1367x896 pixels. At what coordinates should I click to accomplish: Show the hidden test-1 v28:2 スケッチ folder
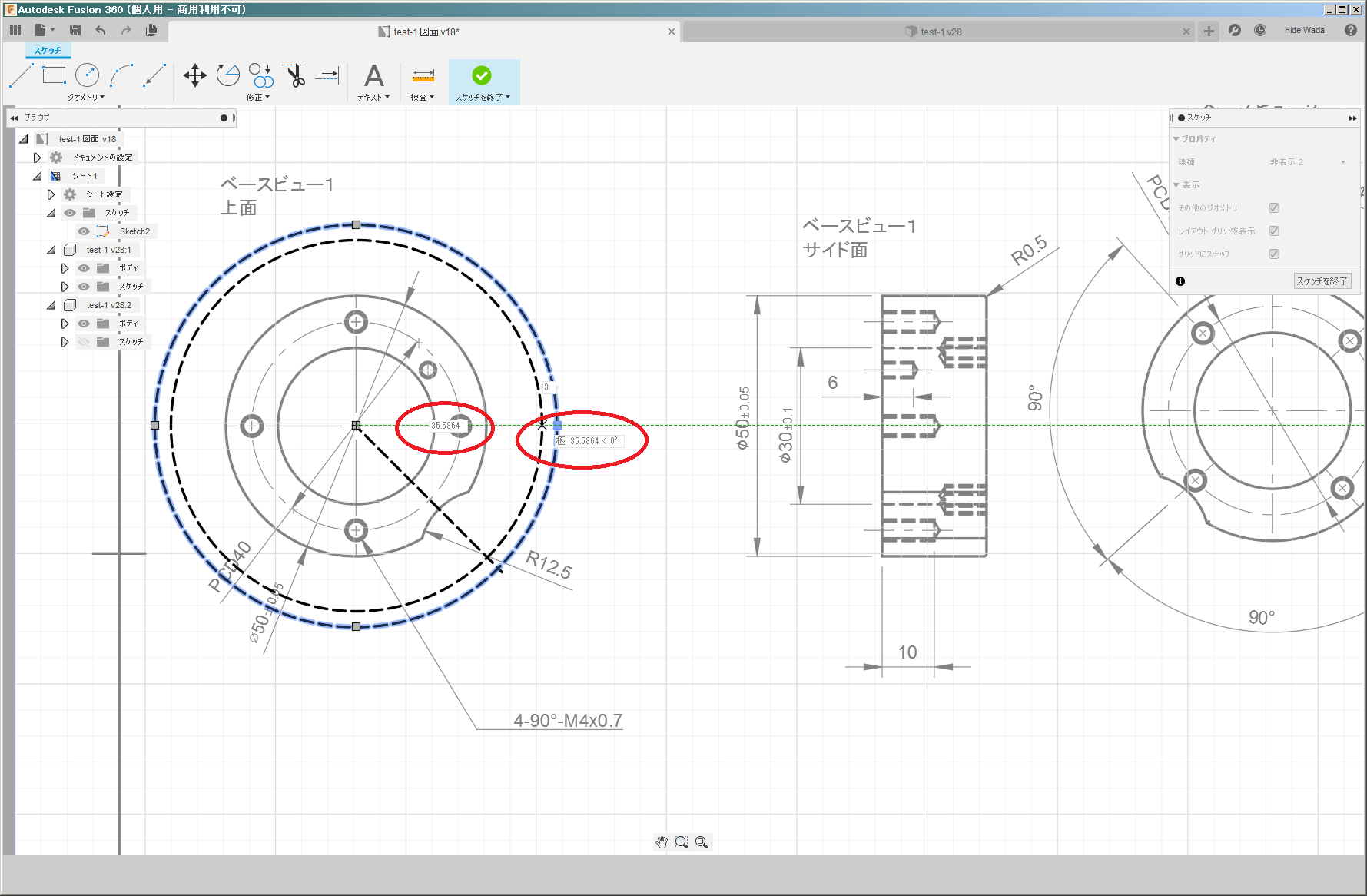(x=84, y=342)
